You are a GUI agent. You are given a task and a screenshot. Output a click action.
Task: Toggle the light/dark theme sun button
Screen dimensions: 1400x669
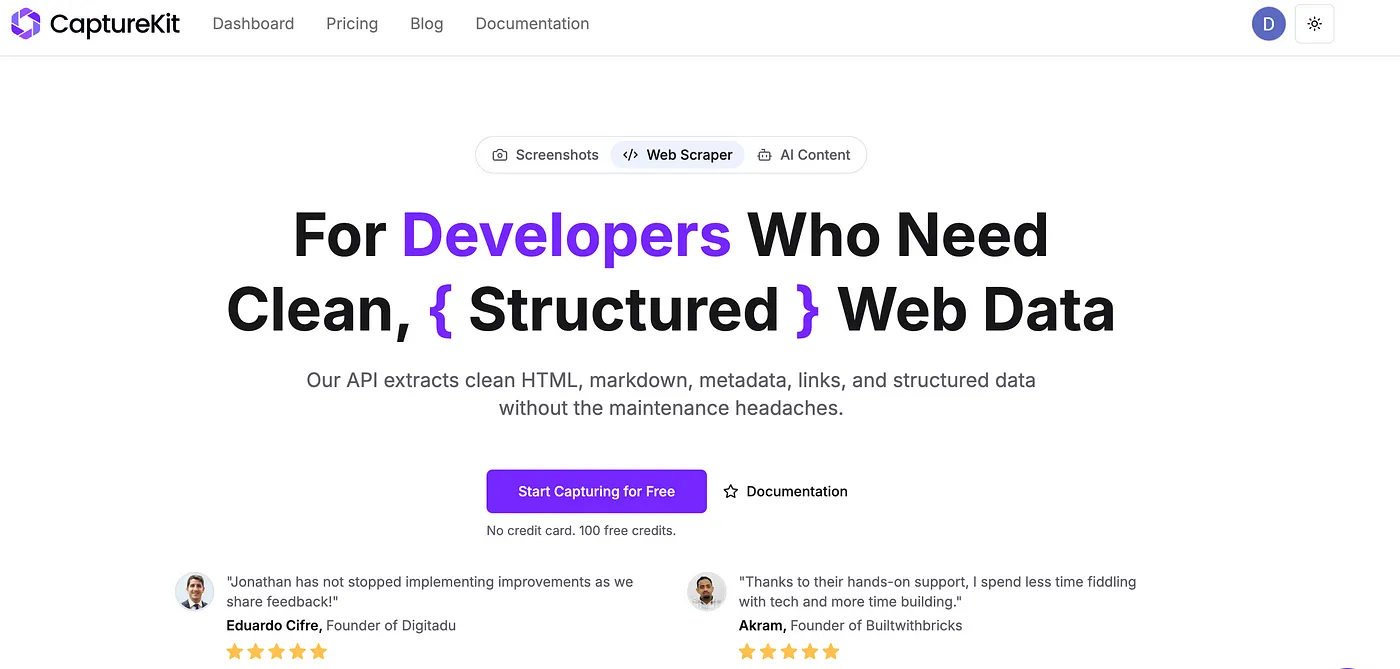click(1314, 24)
